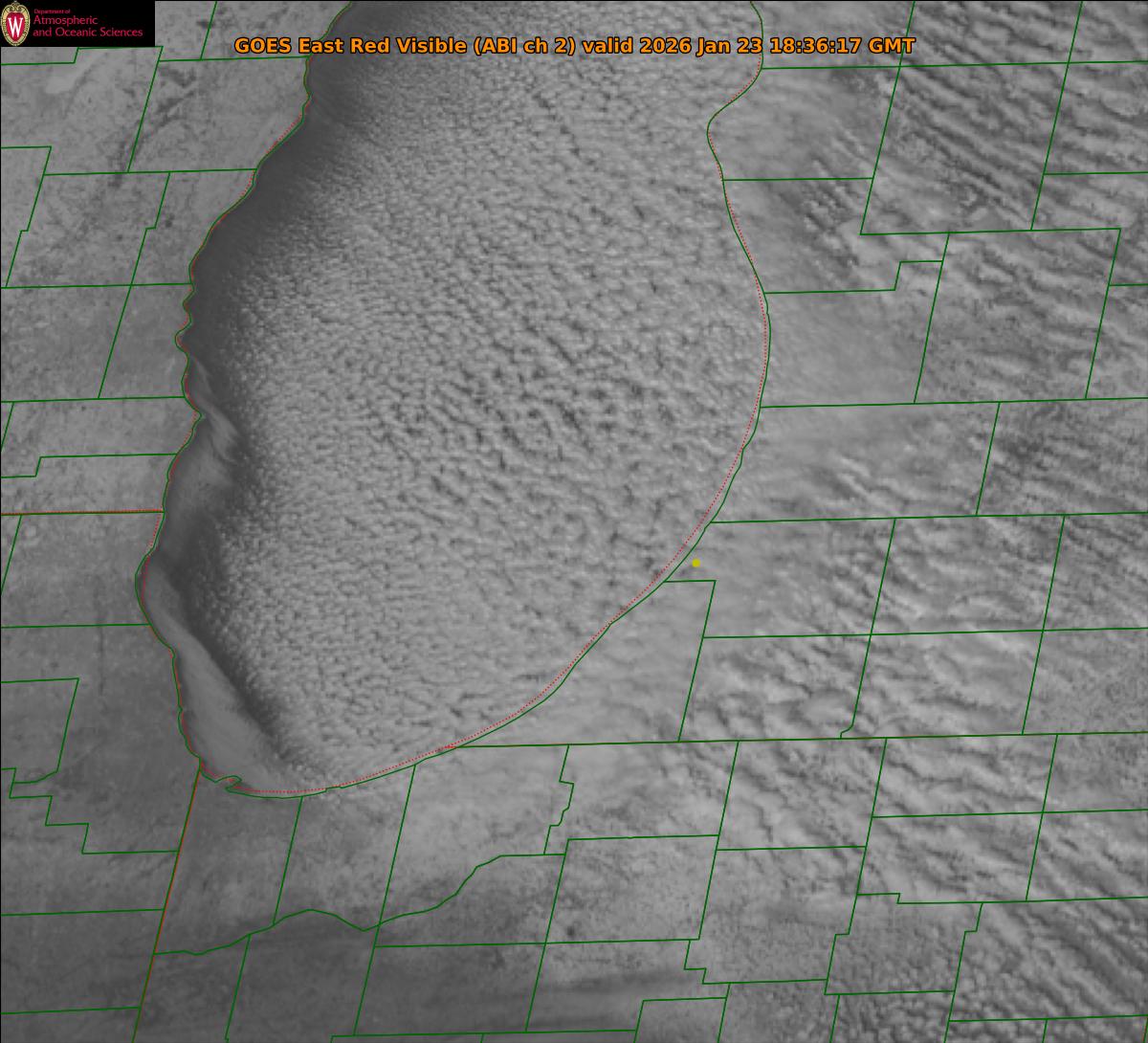Click the yellow dot marker near the lakeshore

click(696, 564)
